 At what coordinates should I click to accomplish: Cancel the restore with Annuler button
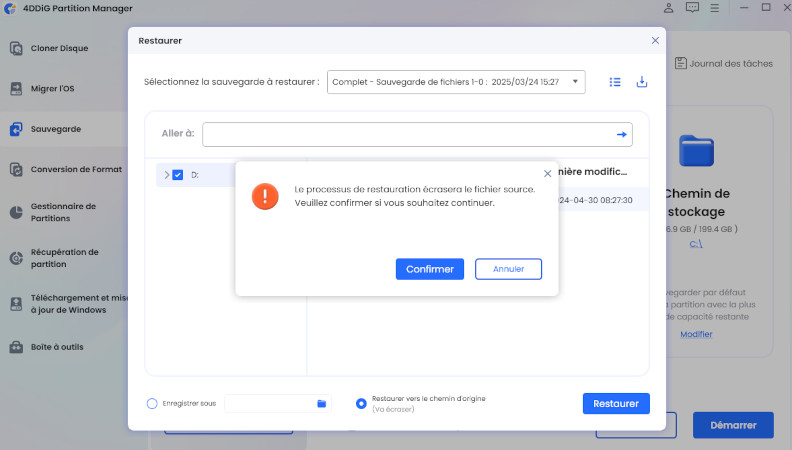508,269
